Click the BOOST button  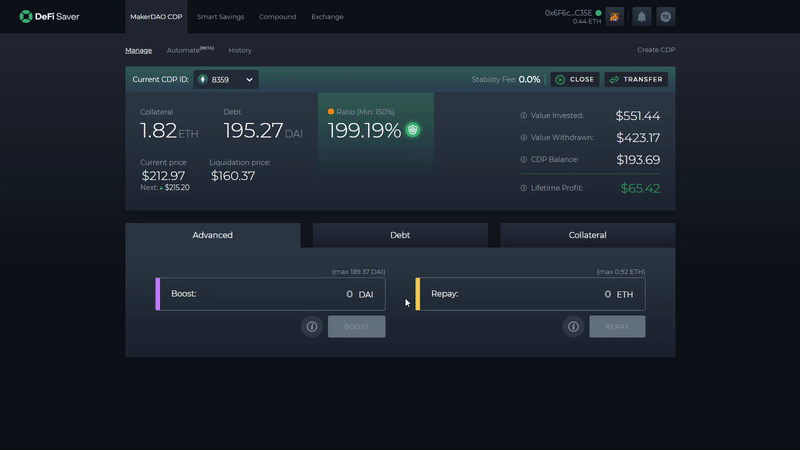pos(357,327)
